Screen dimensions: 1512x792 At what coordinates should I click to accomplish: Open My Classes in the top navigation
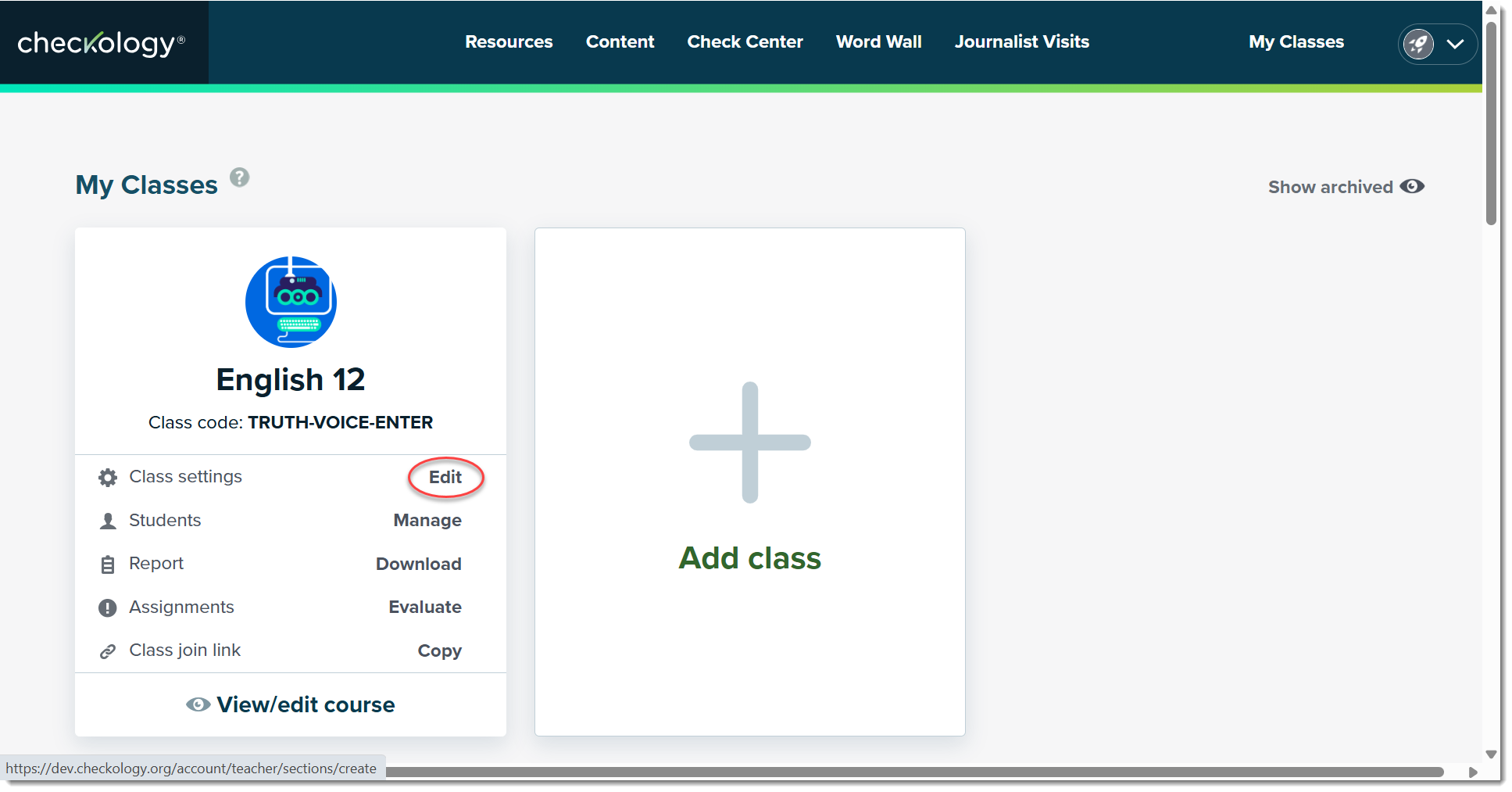pyautogui.click(x=1296, y=42)
